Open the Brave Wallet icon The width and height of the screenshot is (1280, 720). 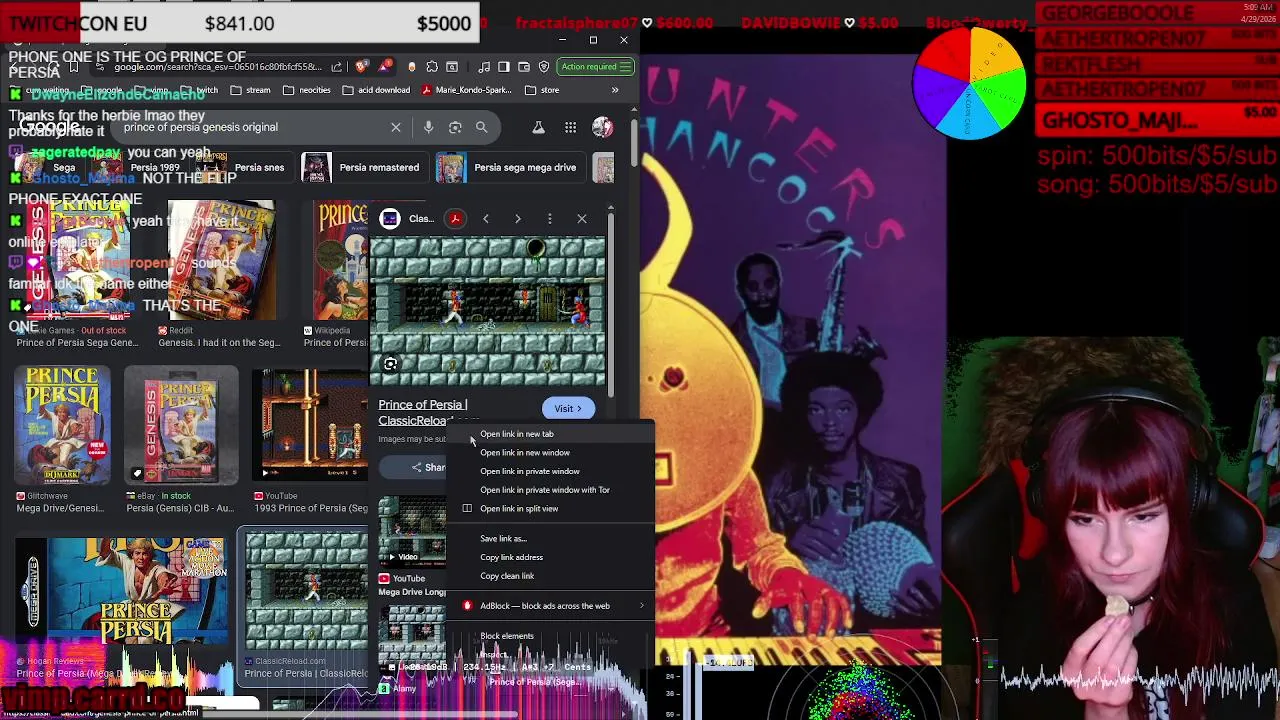(524, 67)
